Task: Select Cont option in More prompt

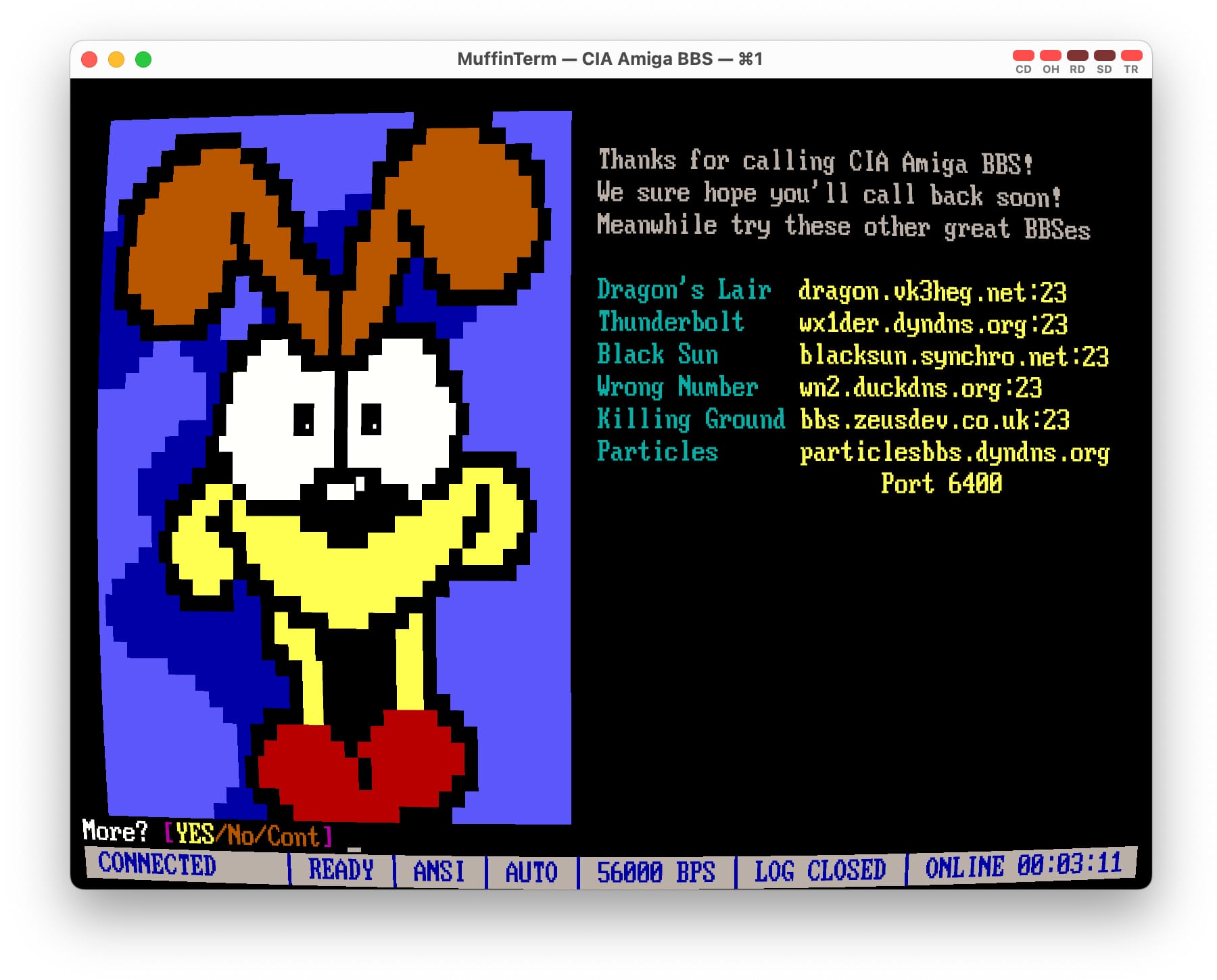Action: (293, 837)
